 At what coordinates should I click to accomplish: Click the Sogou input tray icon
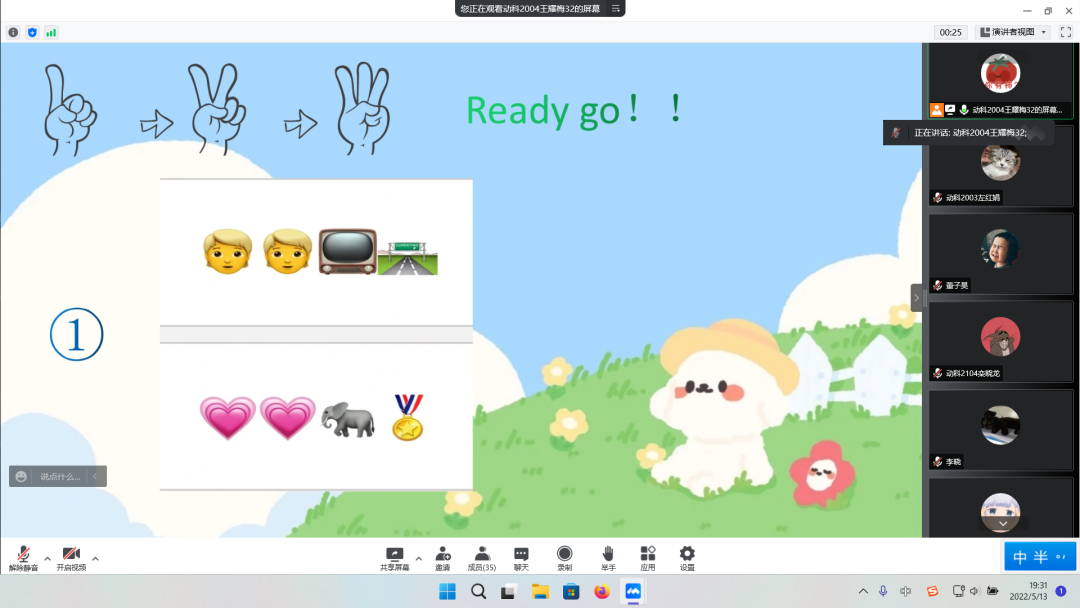(x=932, y=591)
